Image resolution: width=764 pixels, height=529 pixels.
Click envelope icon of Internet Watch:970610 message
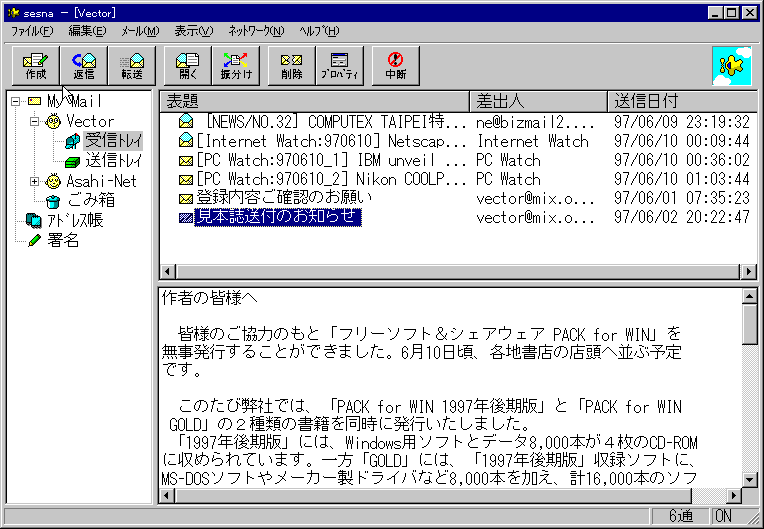click(x=186, y=140)
